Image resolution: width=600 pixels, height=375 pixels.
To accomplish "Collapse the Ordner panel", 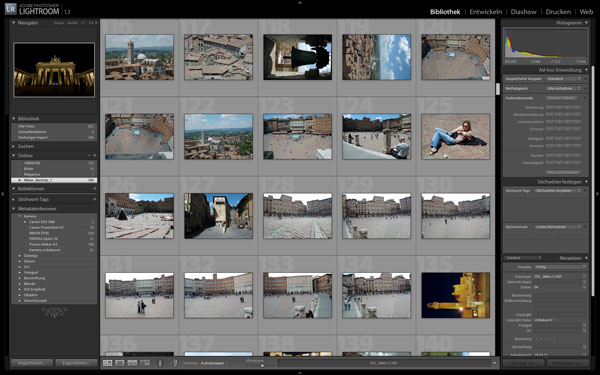I will tap(14, 156).
